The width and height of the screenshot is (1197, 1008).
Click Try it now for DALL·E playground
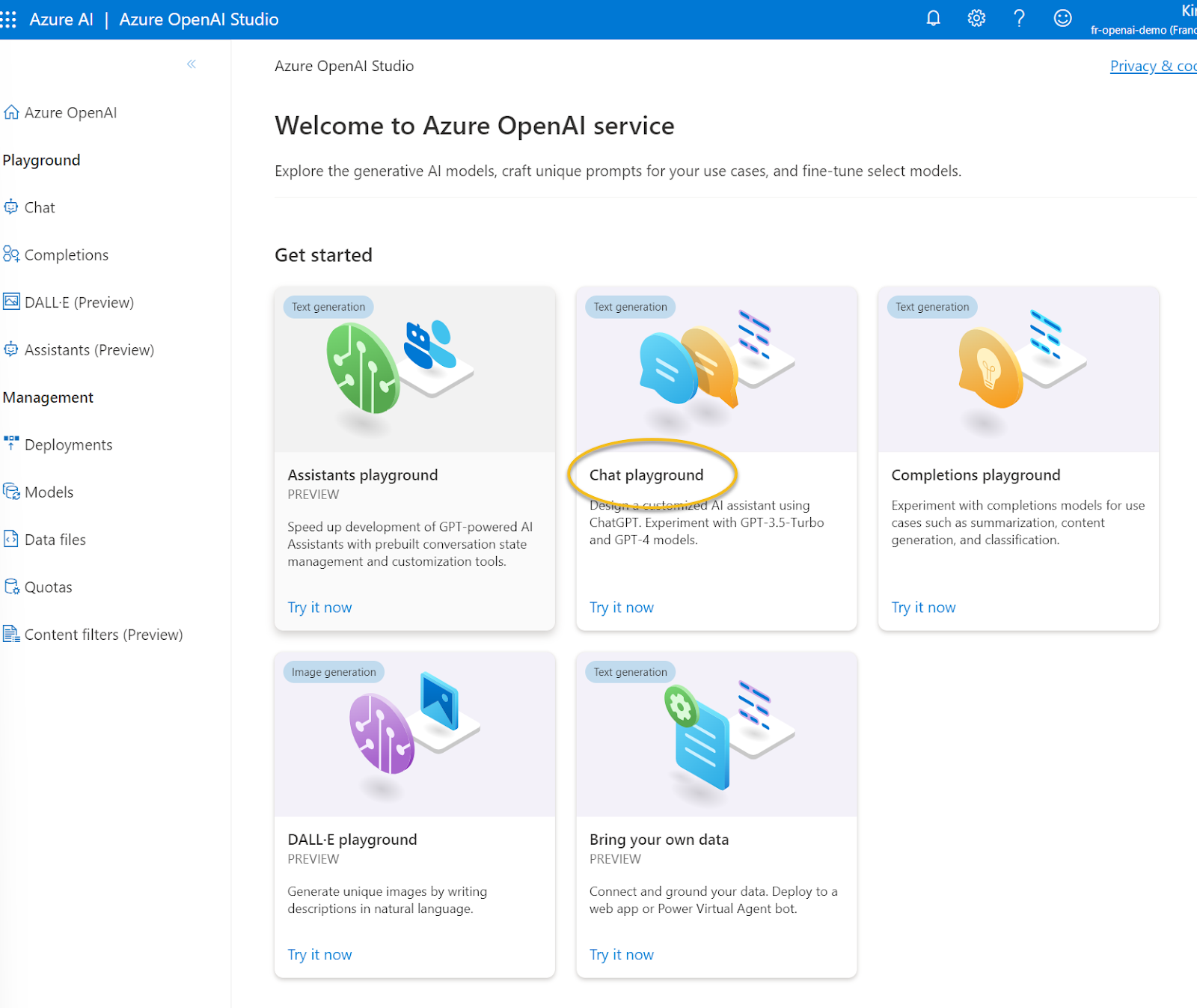(x=319, y=955)
